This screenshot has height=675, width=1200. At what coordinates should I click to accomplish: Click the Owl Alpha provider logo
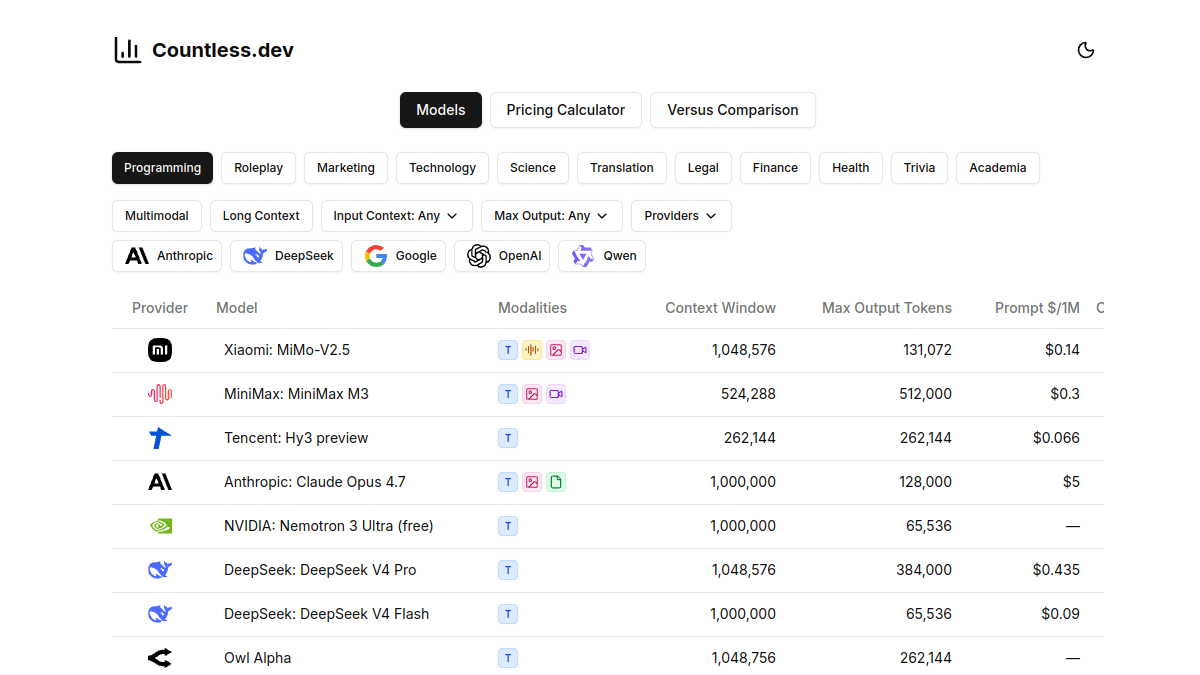pos(160,658)
